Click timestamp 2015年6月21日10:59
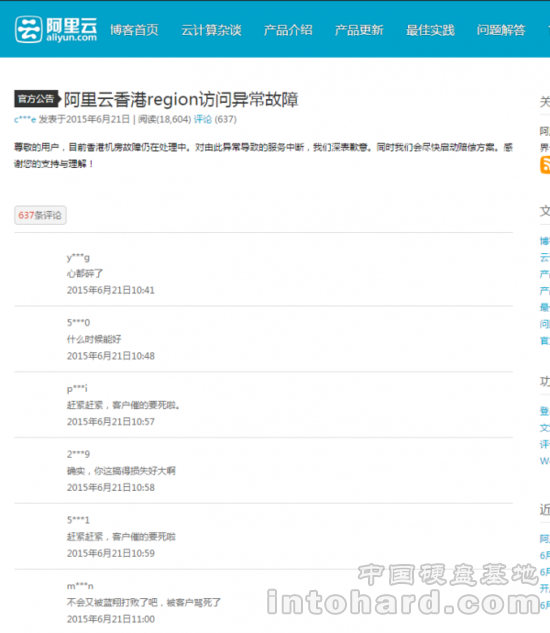This screenshot has height=633, width=550. click(x=111, y=553)
